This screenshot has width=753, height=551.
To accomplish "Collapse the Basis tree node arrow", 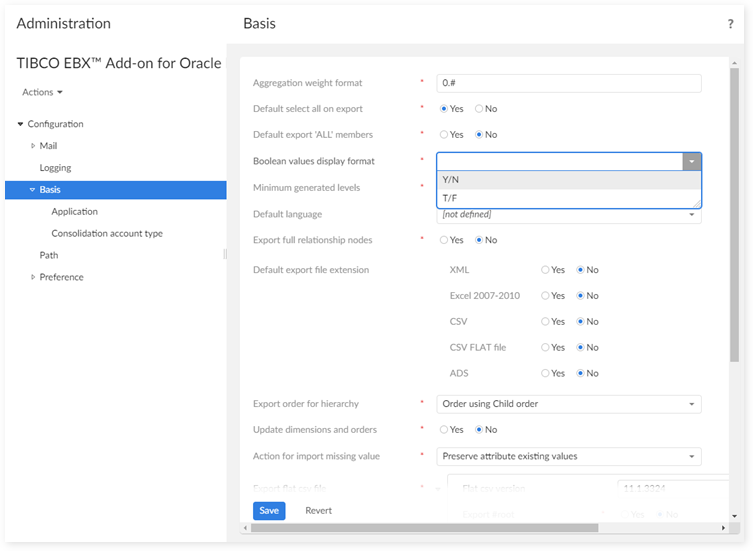I will [x=32, y=190].
